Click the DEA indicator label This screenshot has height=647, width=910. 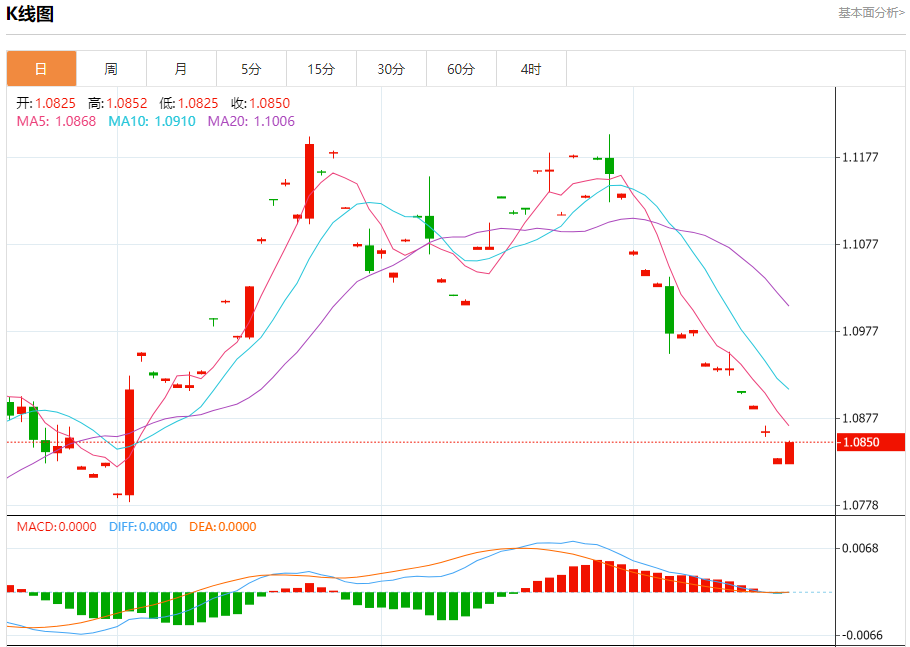click(x=223, y=527)
